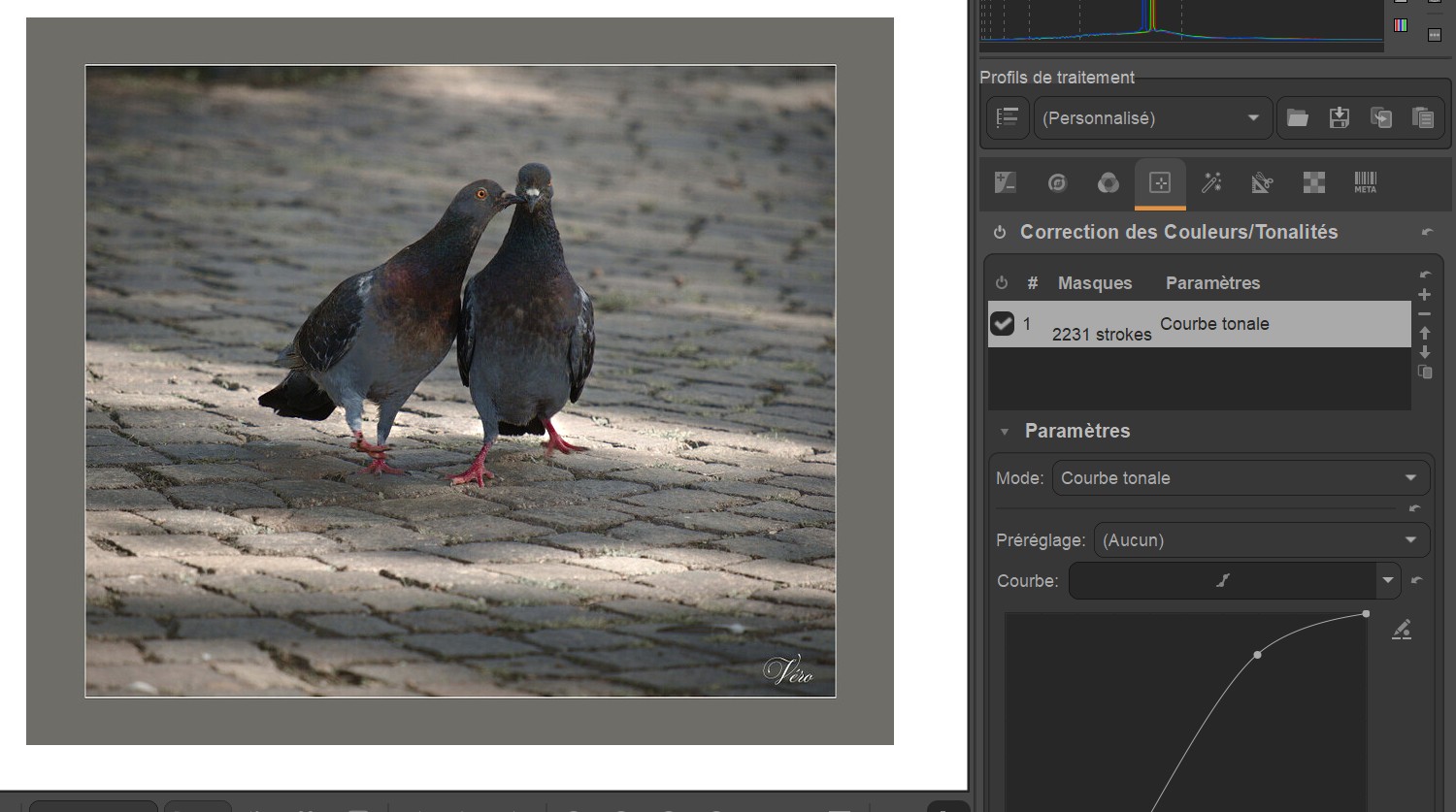Copy the processing profile to clipboard
1456x812 pixels.
point(1380,118)
